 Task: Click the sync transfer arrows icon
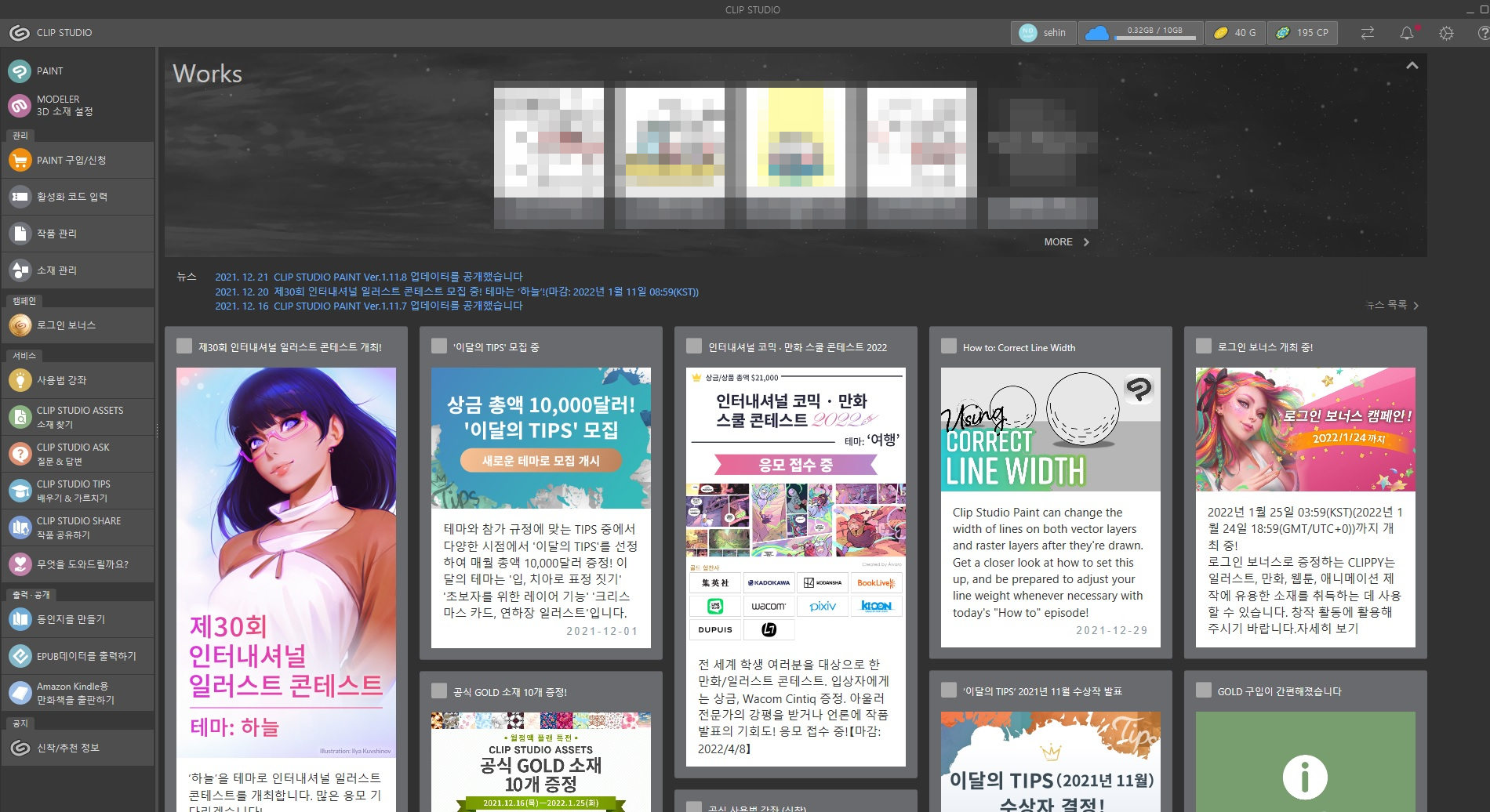tap(1368, 33)
